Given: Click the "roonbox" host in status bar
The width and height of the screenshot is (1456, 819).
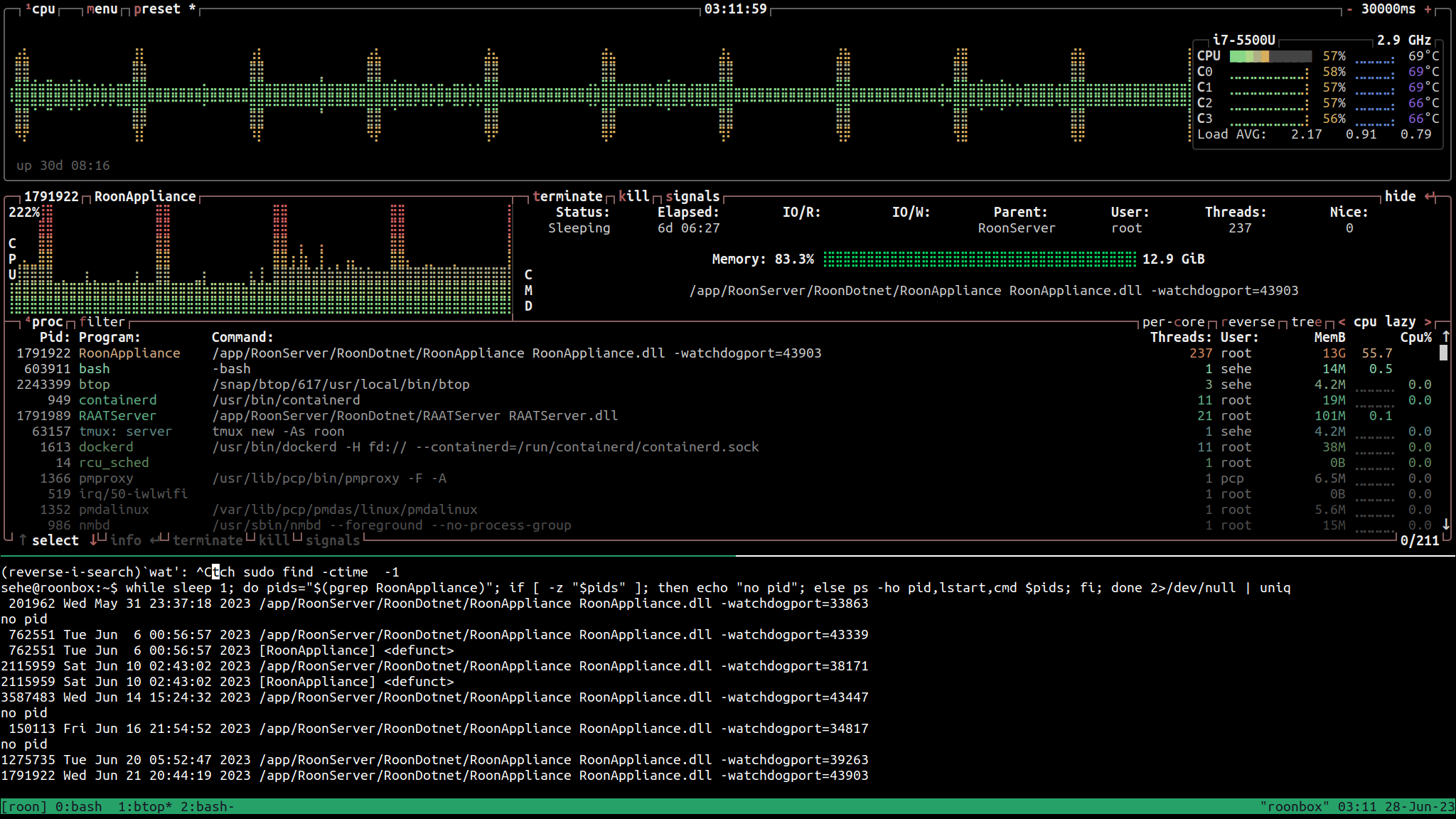Looking at the screenshot, I should point(1295,806).
